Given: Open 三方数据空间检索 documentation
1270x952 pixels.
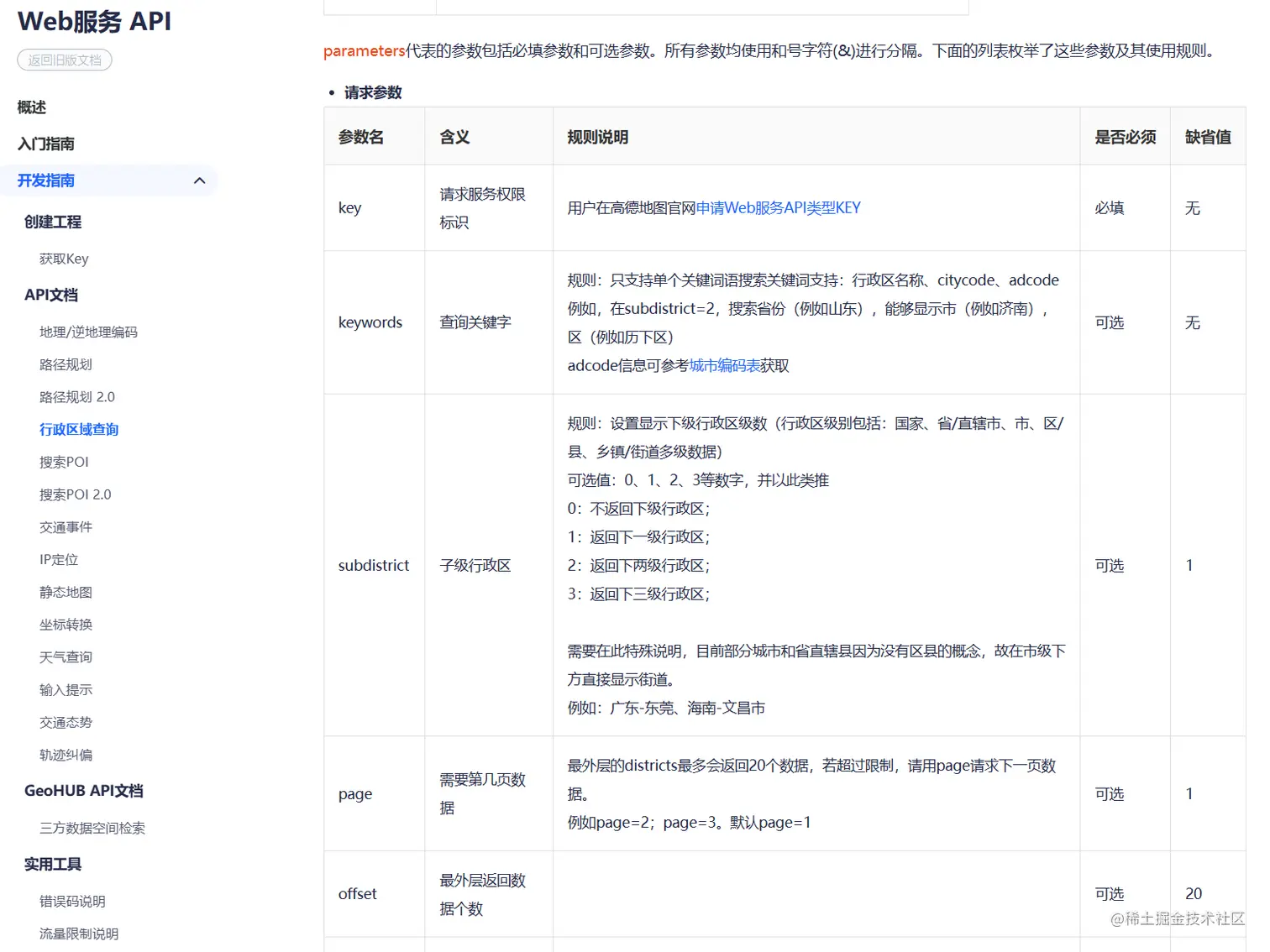Looking at the screenshot, I should [92, 829].
